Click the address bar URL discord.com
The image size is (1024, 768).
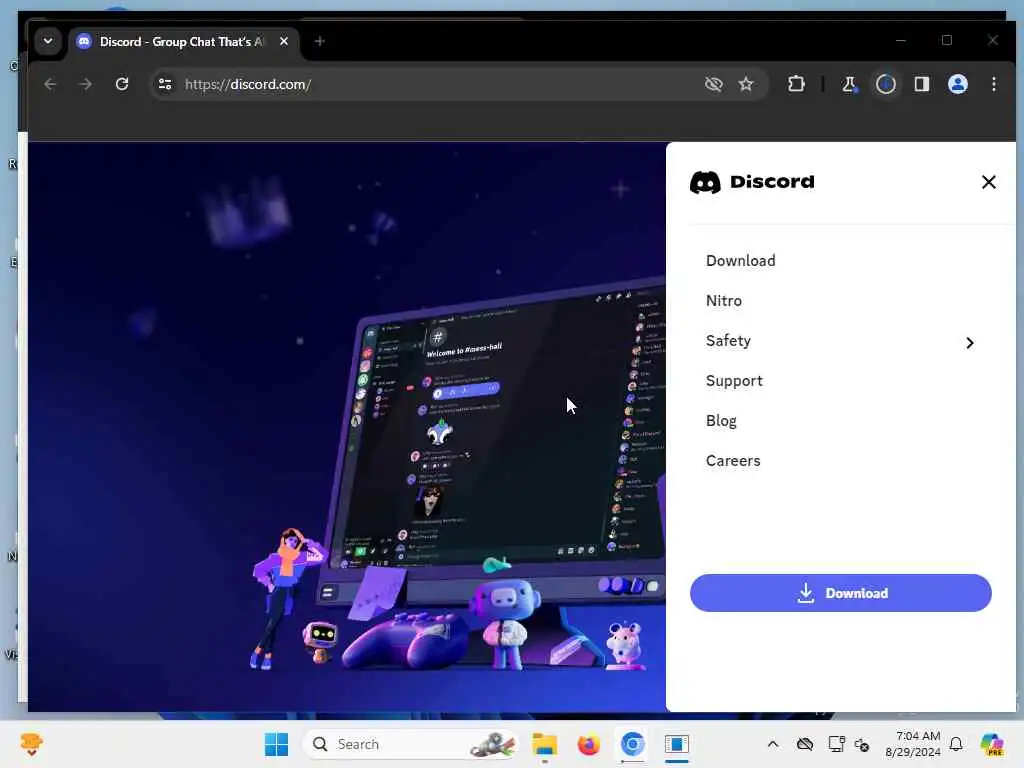(x=248, y=84)
